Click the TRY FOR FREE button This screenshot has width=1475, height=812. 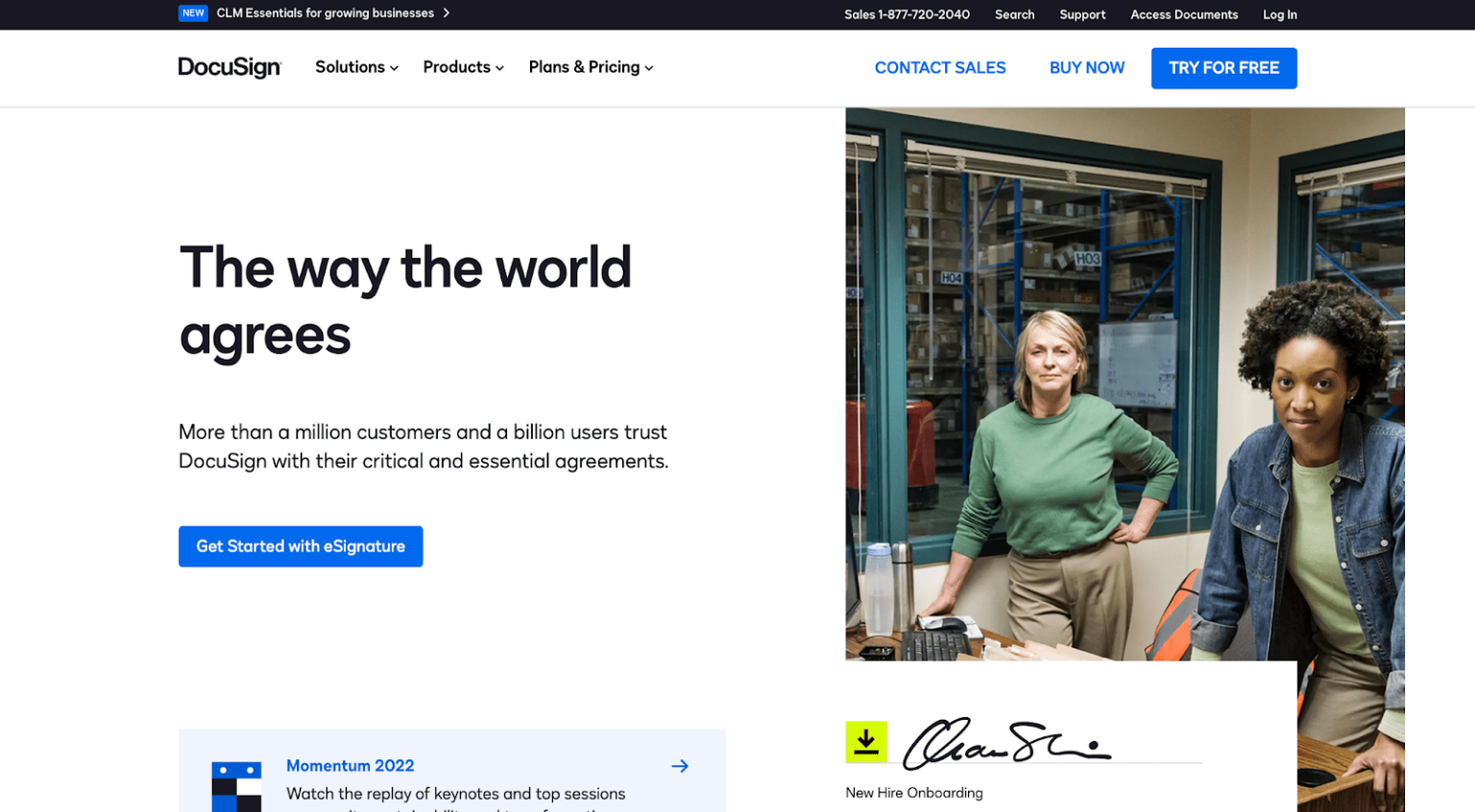pyautogui.click(x=1223, y=68)
